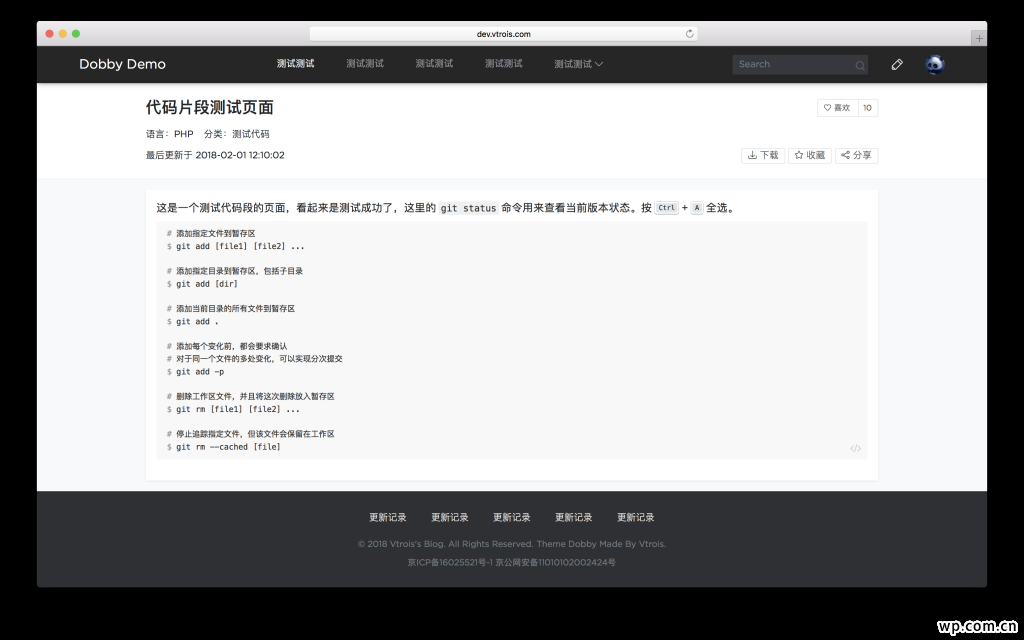Reload page using browser refresh icon
This screenshot has height=640, width=1024.
point(689,33)
